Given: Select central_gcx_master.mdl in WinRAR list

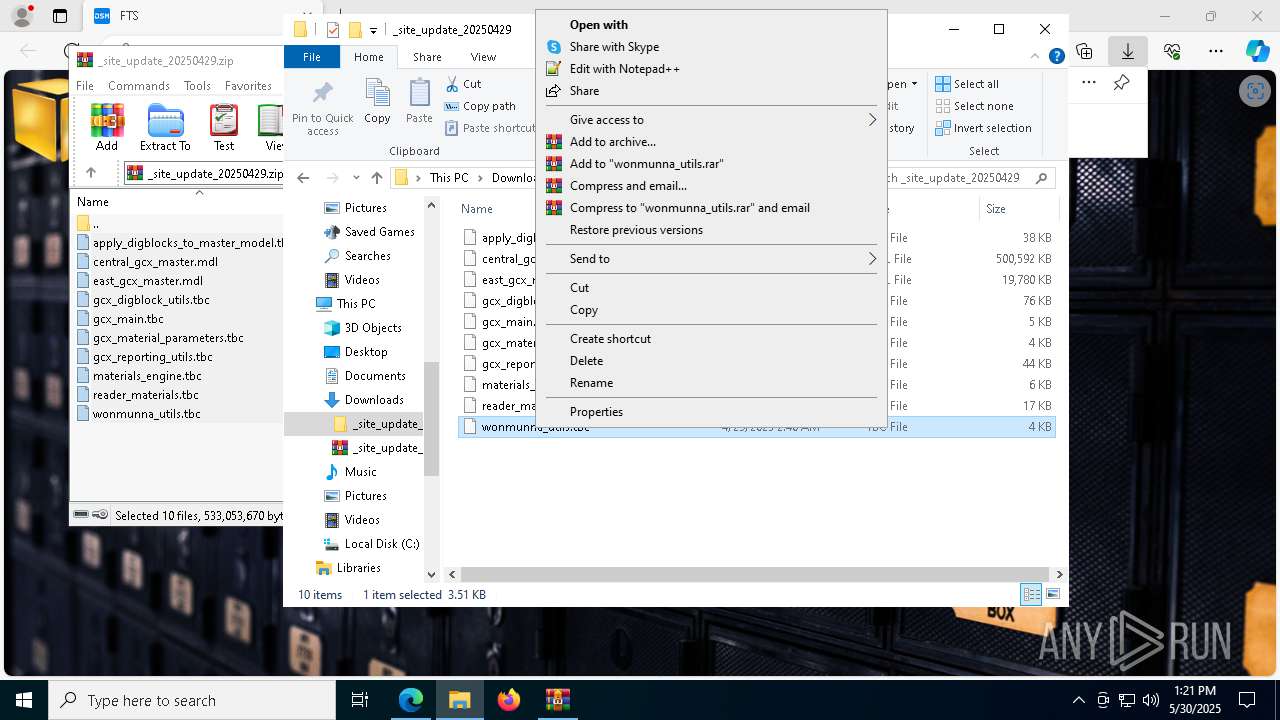Looking at the screenshot, I should coord(155,262).
